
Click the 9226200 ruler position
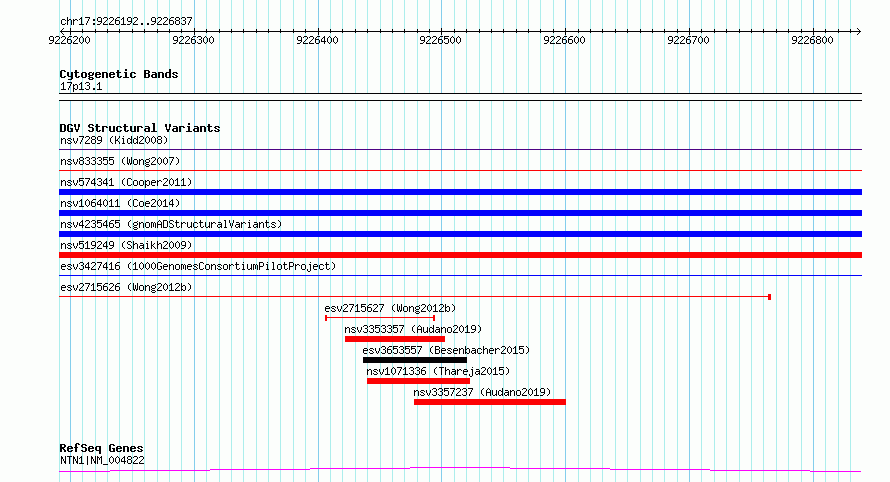point(69,40)
